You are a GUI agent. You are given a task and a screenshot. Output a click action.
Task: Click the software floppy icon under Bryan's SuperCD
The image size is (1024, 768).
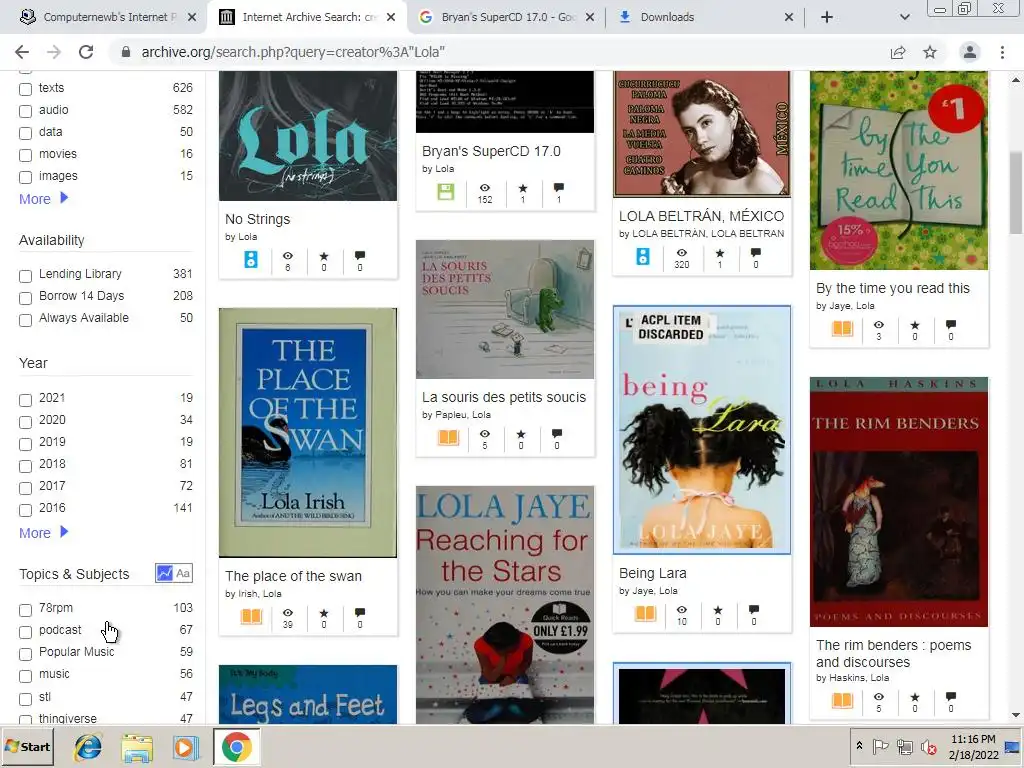(x=445, y=191)
